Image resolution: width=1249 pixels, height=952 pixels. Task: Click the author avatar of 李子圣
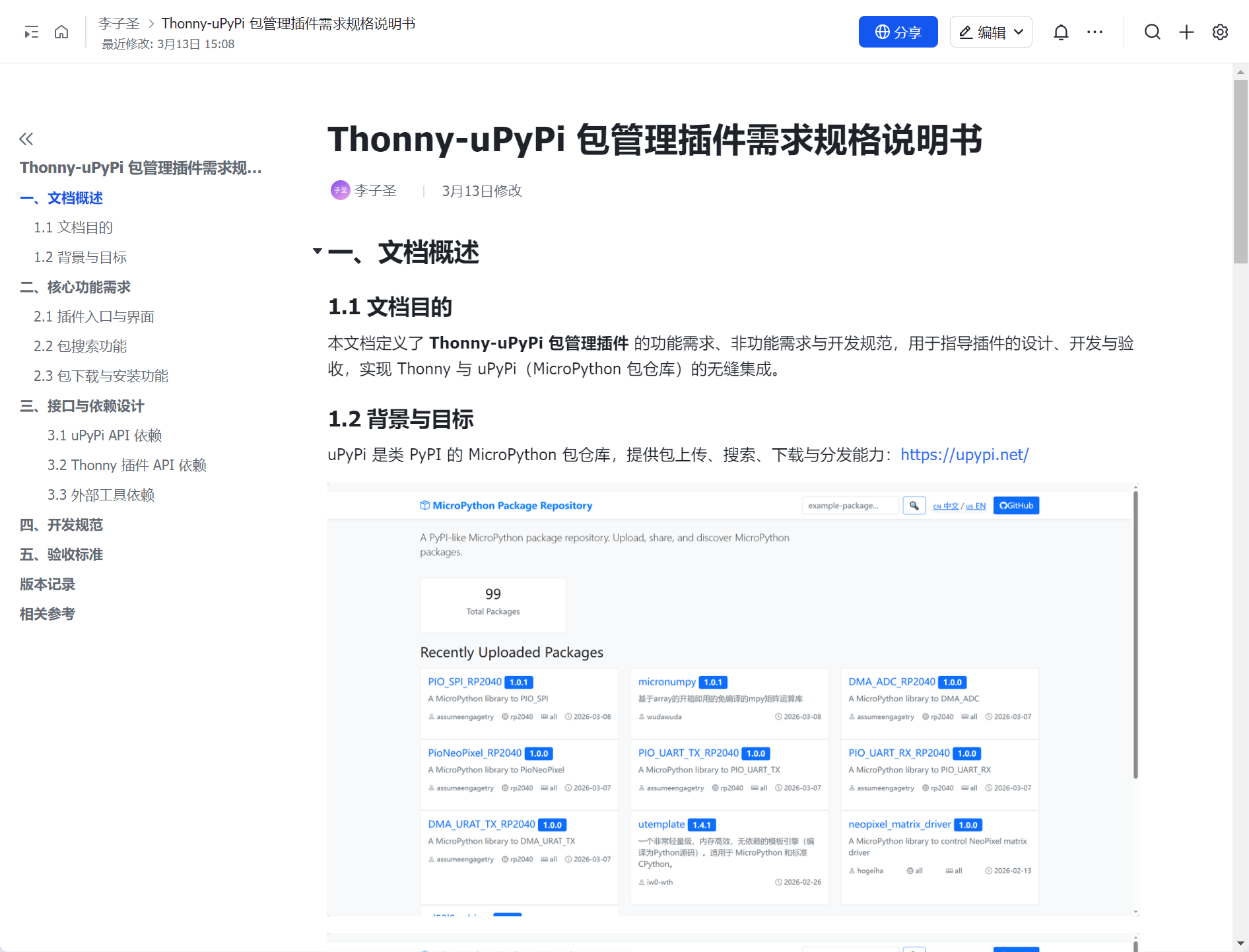[x=340, y=190]
